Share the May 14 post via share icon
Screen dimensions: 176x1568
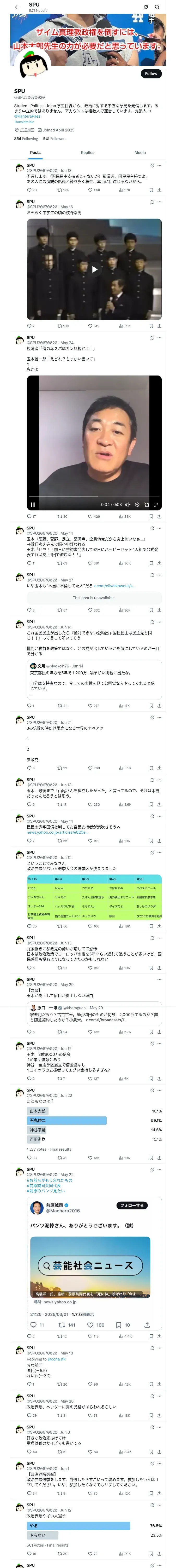click(x=159, y=563)
